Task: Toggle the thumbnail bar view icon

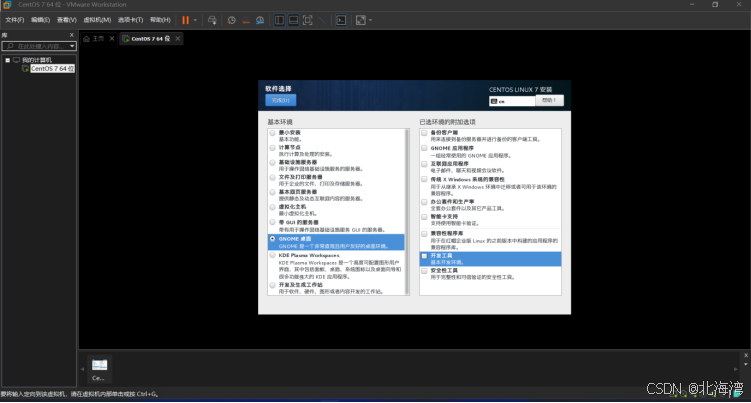Action: point(294,20)
